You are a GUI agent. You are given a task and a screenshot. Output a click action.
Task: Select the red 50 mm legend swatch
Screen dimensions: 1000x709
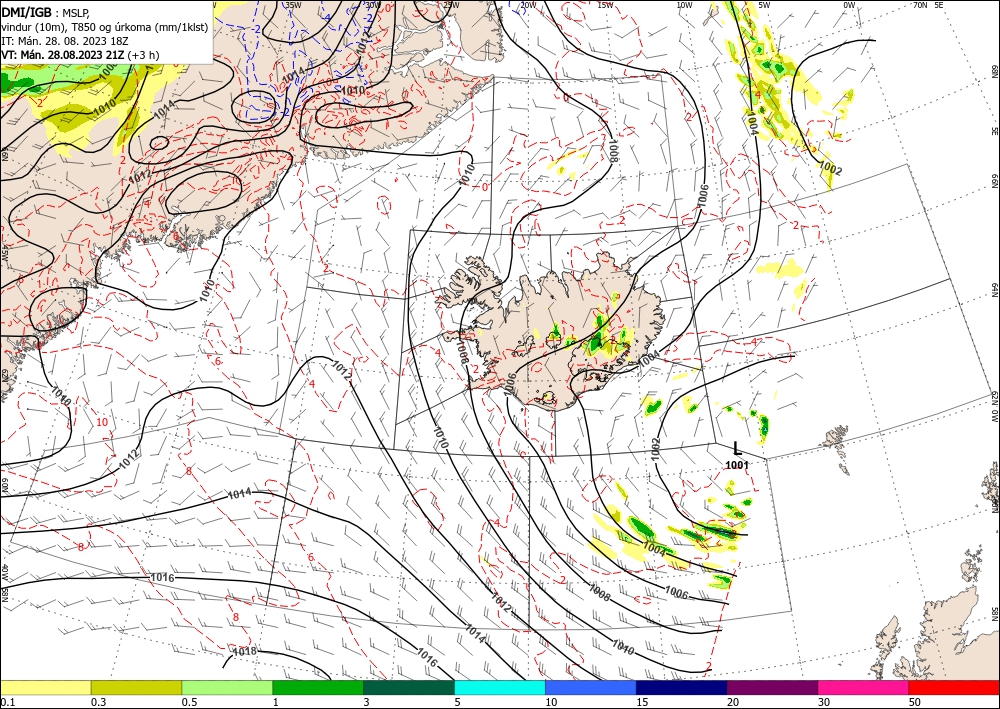click(x=954, y=687)
